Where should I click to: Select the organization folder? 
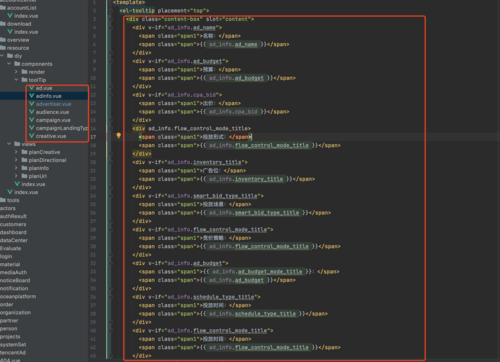coord(15,312)
